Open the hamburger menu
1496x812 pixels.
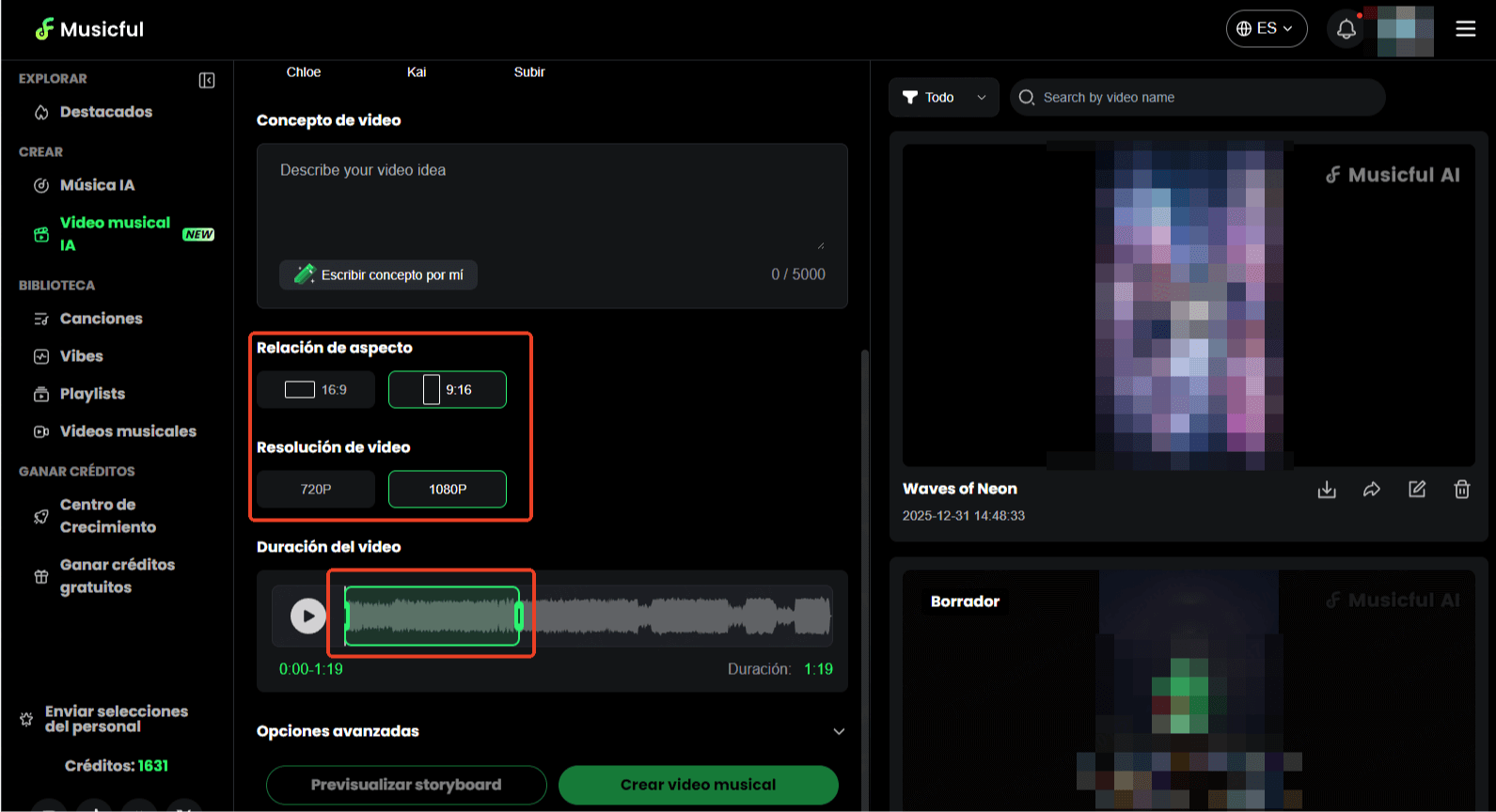(1465, 29)
